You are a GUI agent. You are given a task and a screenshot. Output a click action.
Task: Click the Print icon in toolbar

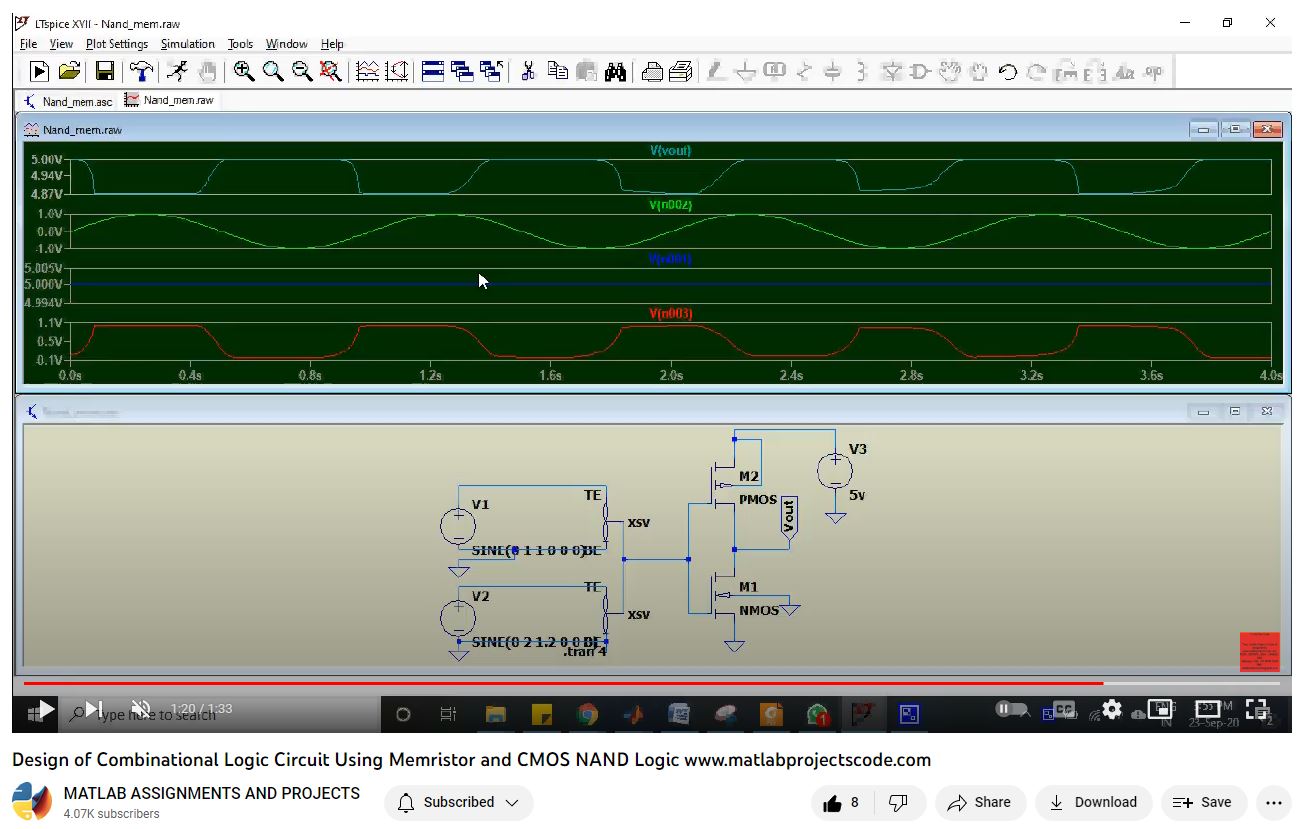point(652,71)
